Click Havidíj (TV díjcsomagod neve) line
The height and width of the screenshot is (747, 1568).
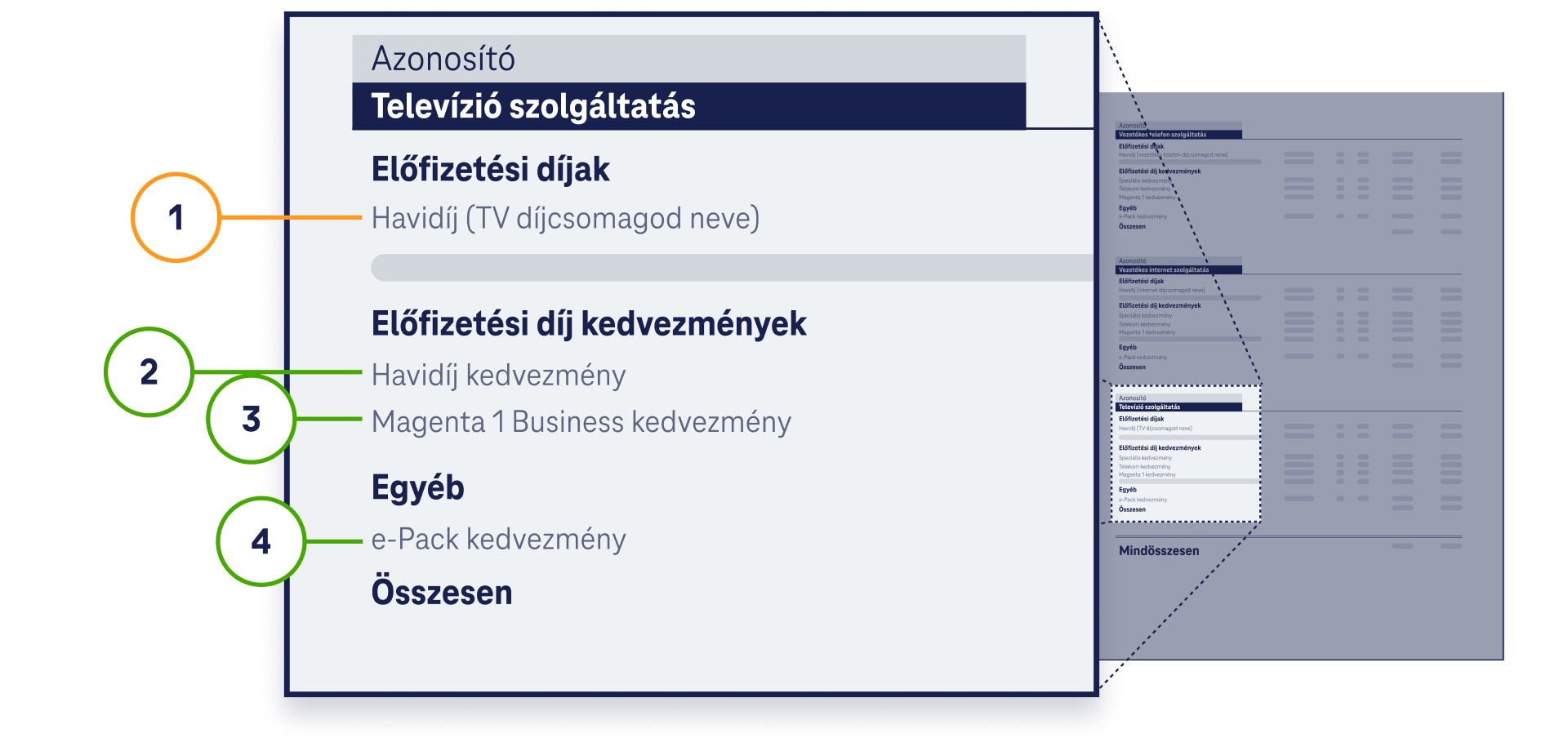click(x=565, y=219)
